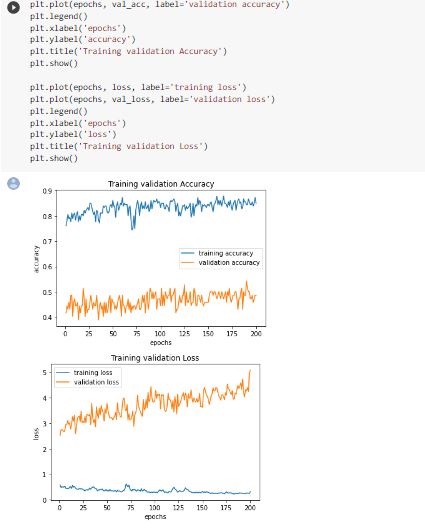425x529 pixels.
Task: Select the Training validation Accuracy chart image
Action: coord(150,263)
